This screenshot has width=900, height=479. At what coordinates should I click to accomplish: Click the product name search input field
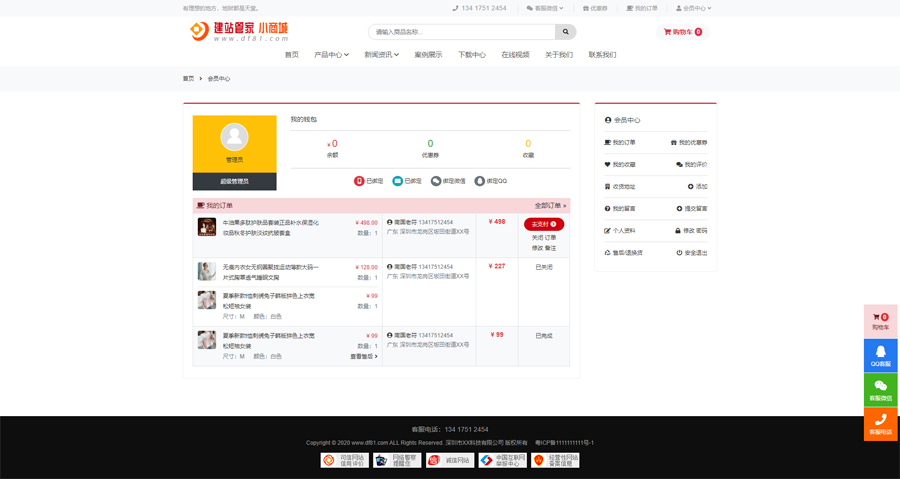click(461, 32)
